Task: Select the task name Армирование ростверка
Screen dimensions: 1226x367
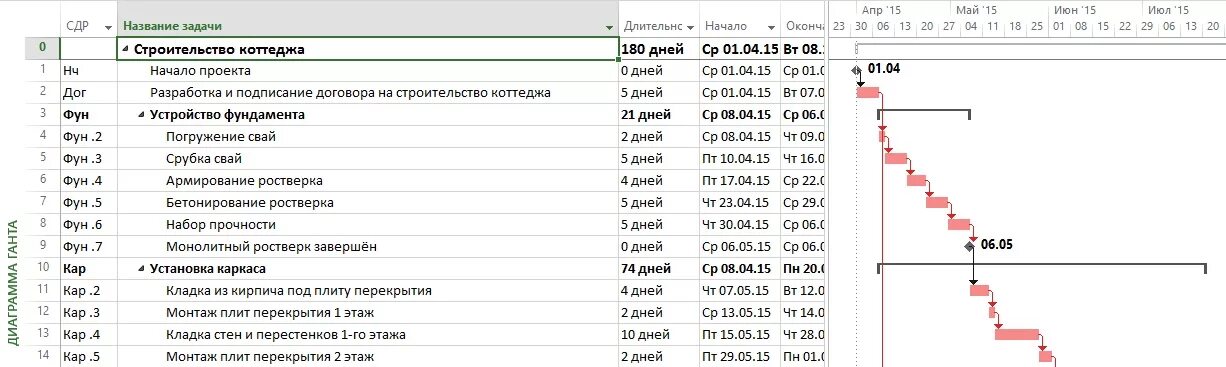Action: 244,180
